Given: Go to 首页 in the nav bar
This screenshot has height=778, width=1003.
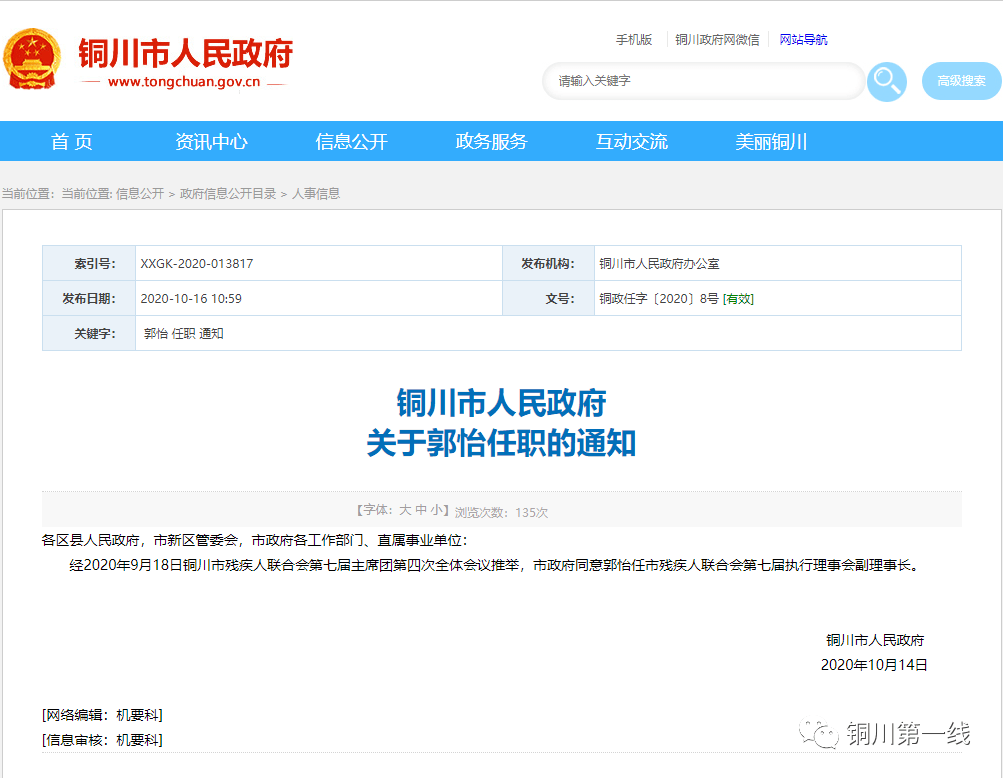Looking at the screenshot, I should (72, 141).
